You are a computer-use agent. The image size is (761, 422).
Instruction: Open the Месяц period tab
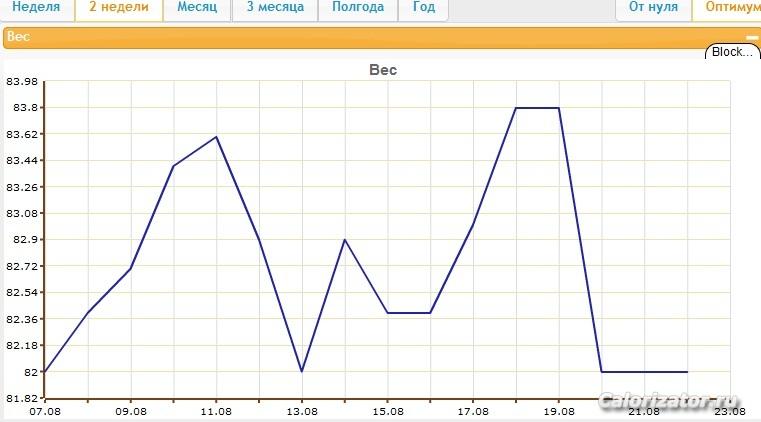click(197, 8)
